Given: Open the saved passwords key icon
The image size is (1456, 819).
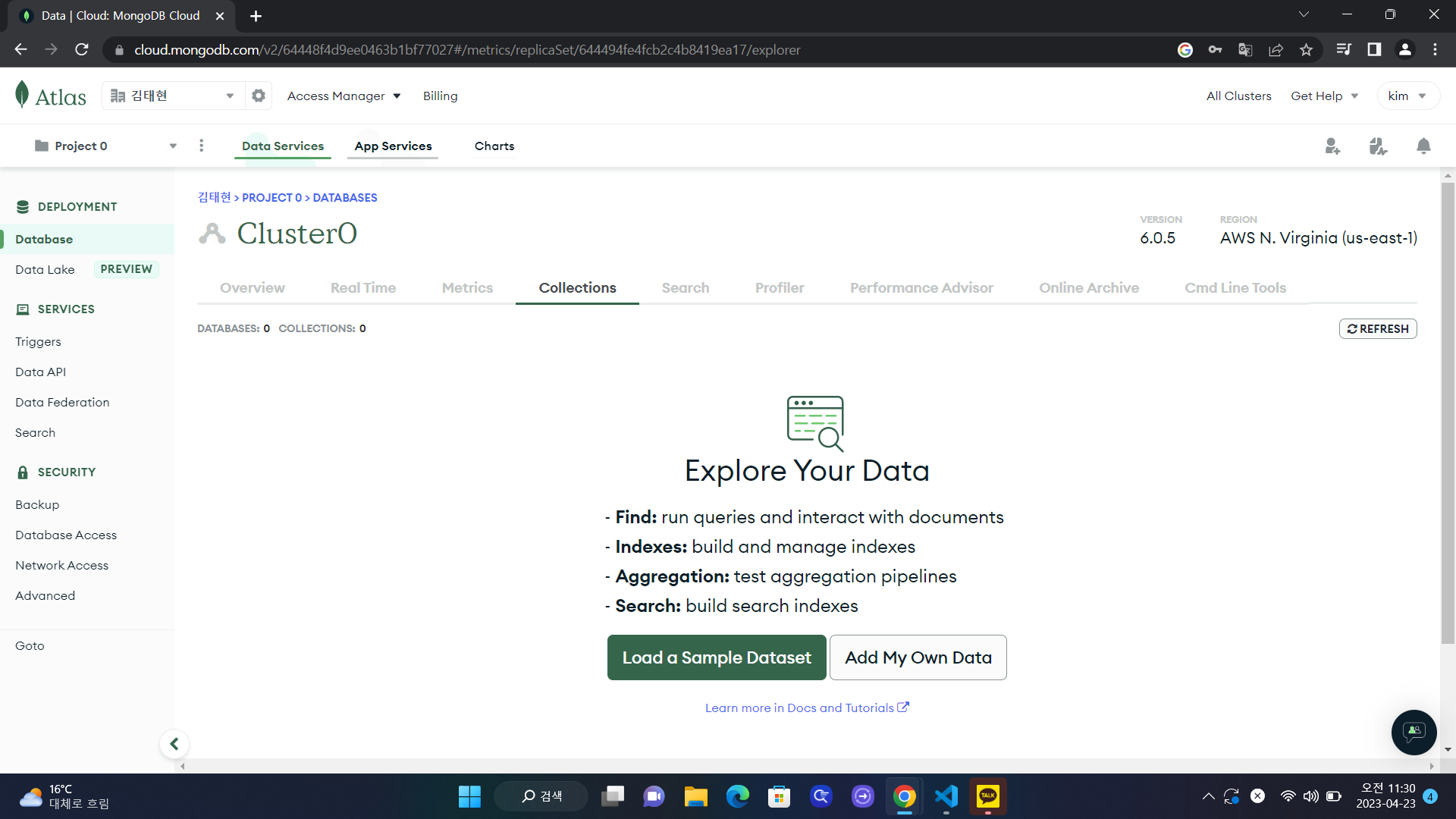Looking at the screenshot, I should click(1215, 49).
